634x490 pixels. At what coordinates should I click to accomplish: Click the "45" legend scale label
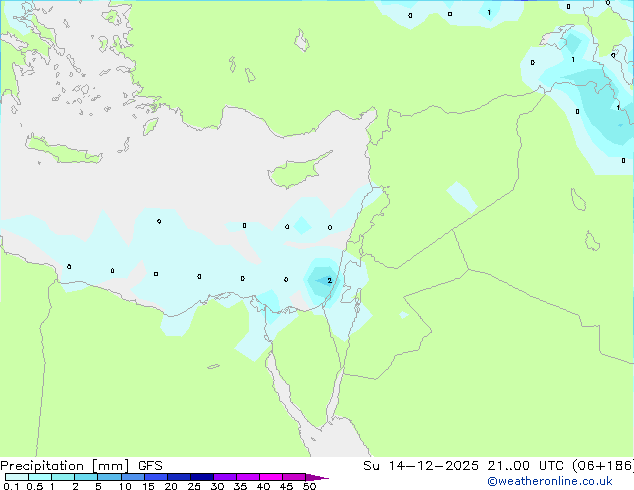pyautogui.click(x=286, y=486)
